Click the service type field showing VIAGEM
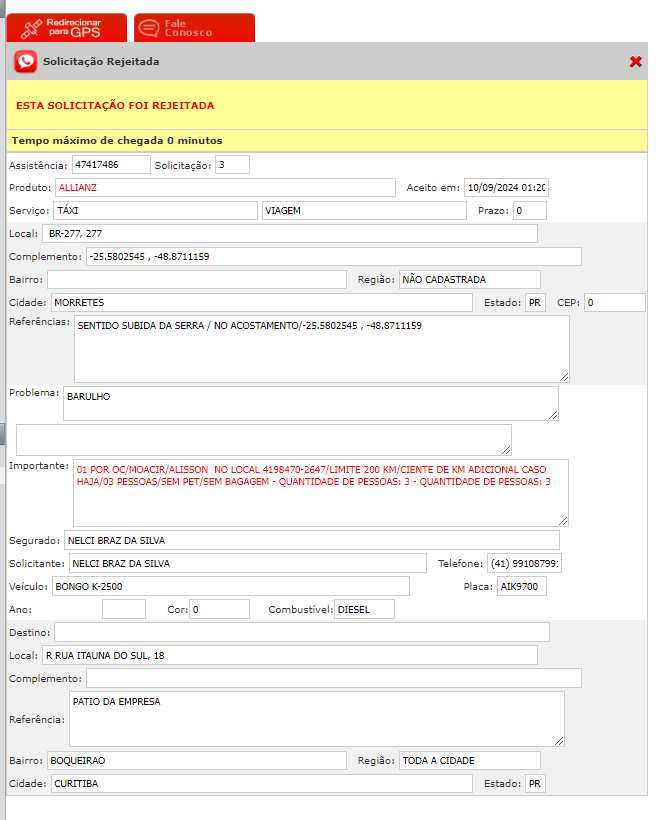Image resolution: width=658 pixels, height=820 pixels. tap(364, 211)
